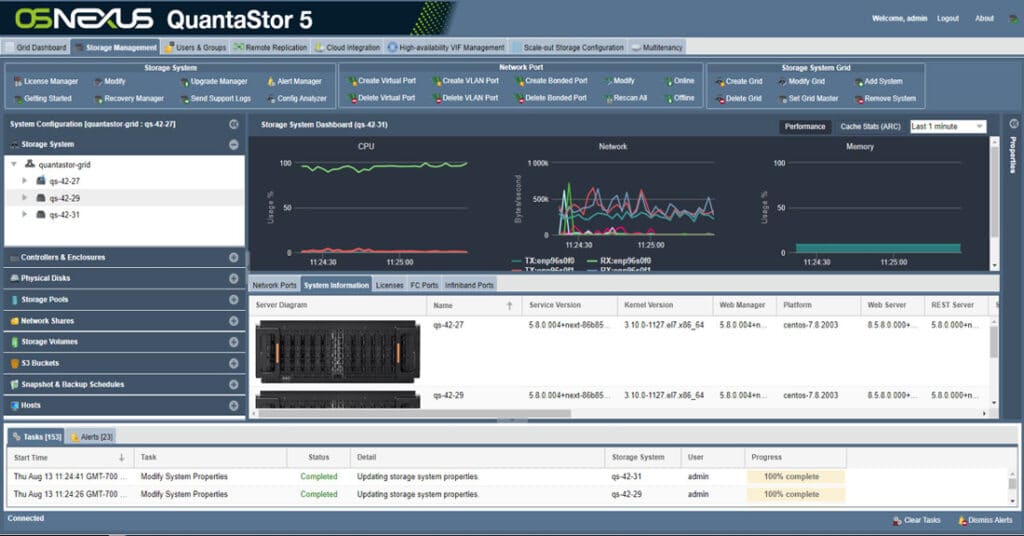Open the Last 1 minute dropdown
Screen dimensions: 1024x536
click(x=948, y=127)
